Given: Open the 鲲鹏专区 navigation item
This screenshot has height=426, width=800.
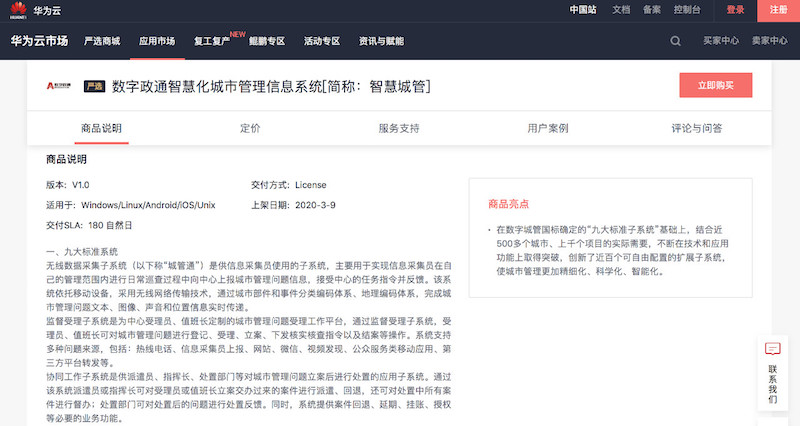Looking at the screenshot, I should [x=267, y=41].
